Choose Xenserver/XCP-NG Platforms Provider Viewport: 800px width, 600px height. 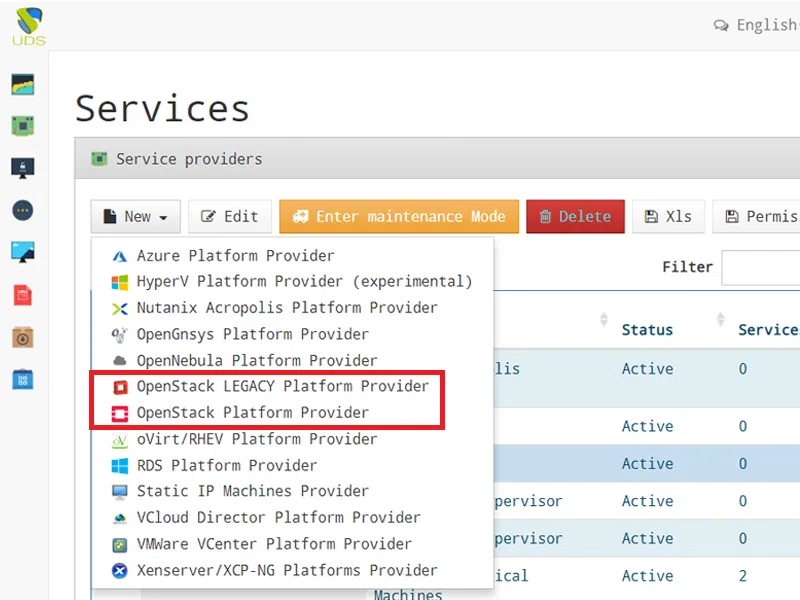pos(292,570)
